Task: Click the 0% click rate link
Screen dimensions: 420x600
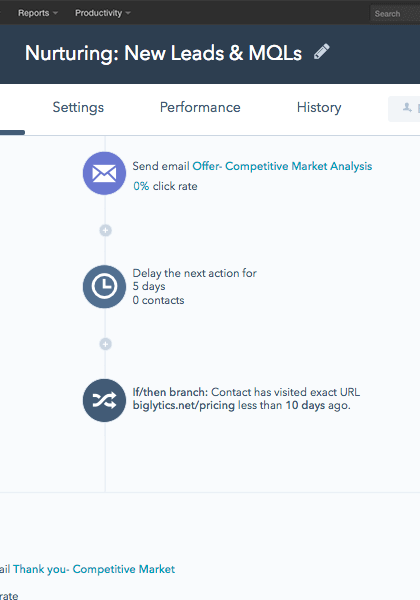Action: coord(141,186)
